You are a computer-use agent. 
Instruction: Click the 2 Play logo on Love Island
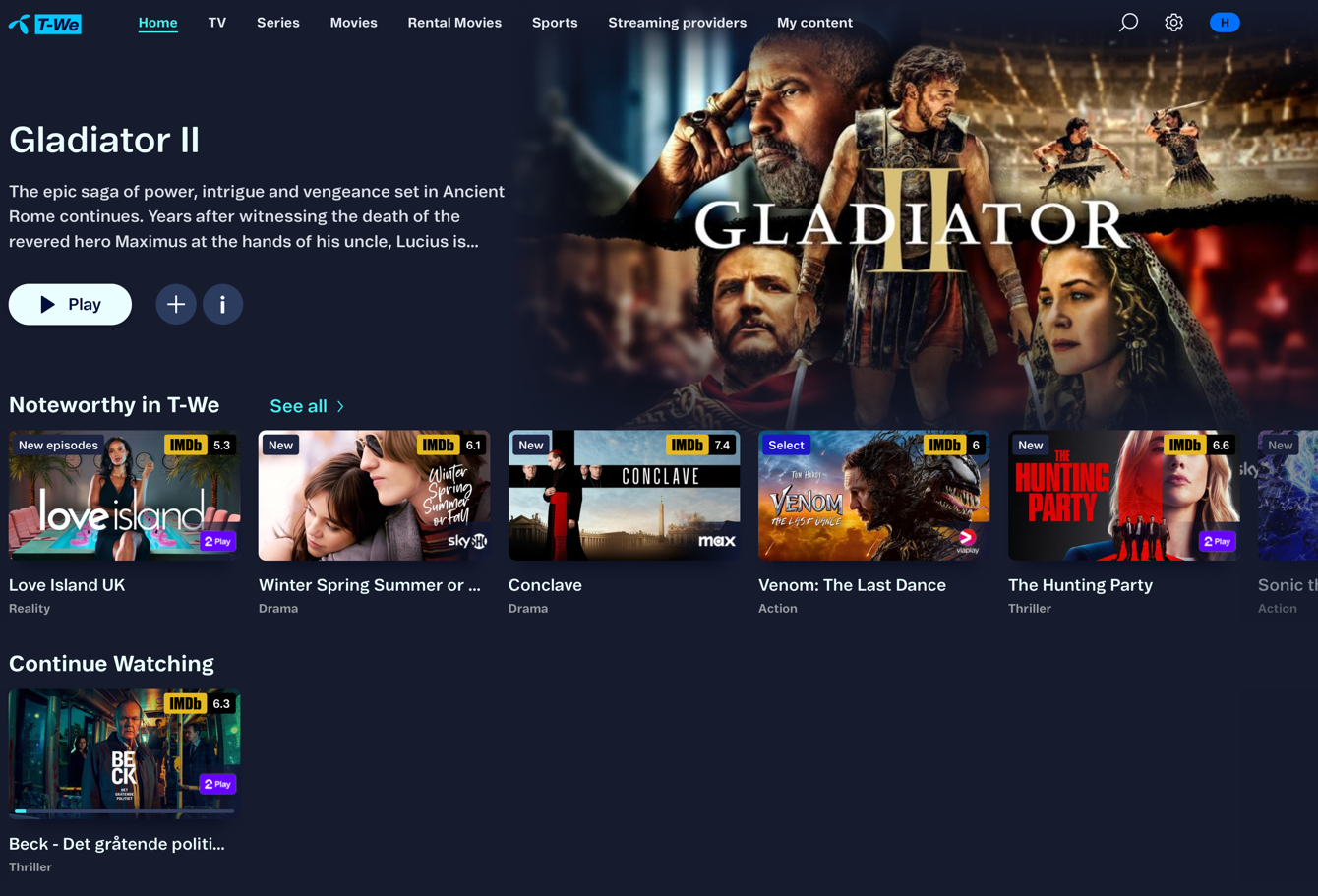tap(217, 541)
